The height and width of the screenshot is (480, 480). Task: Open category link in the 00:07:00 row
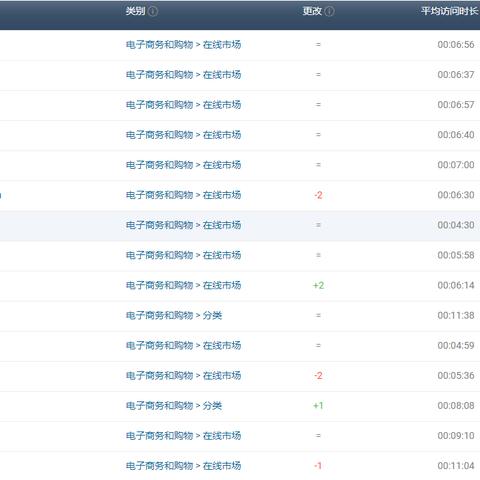click(183, 165)
